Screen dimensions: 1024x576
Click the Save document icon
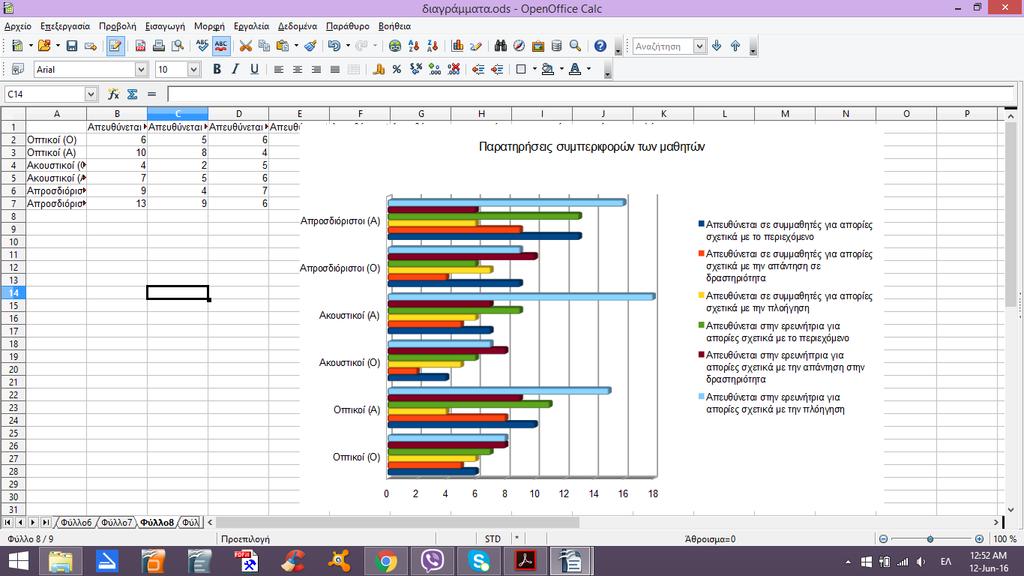click(x=72, y=46)
